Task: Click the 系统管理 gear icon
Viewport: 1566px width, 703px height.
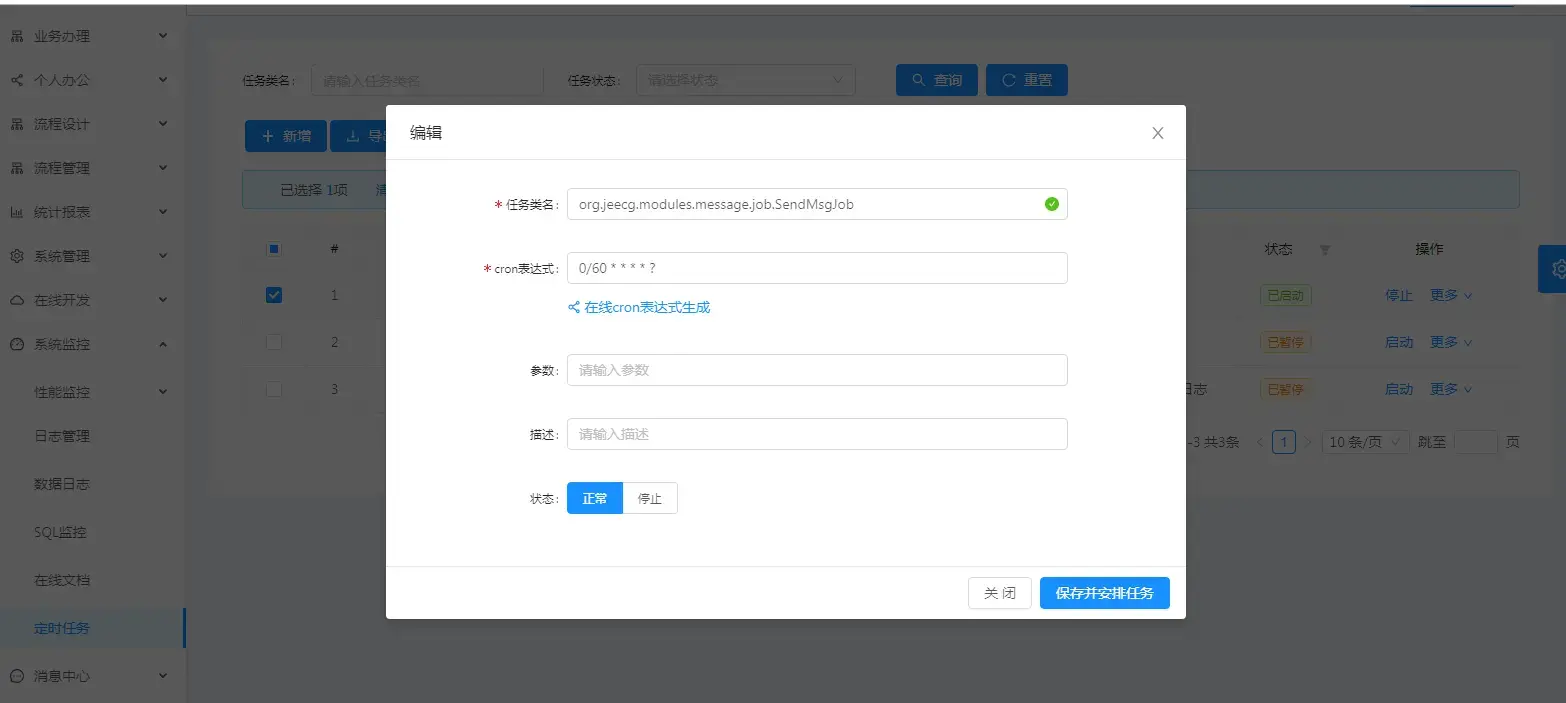Action: point(17,256)
